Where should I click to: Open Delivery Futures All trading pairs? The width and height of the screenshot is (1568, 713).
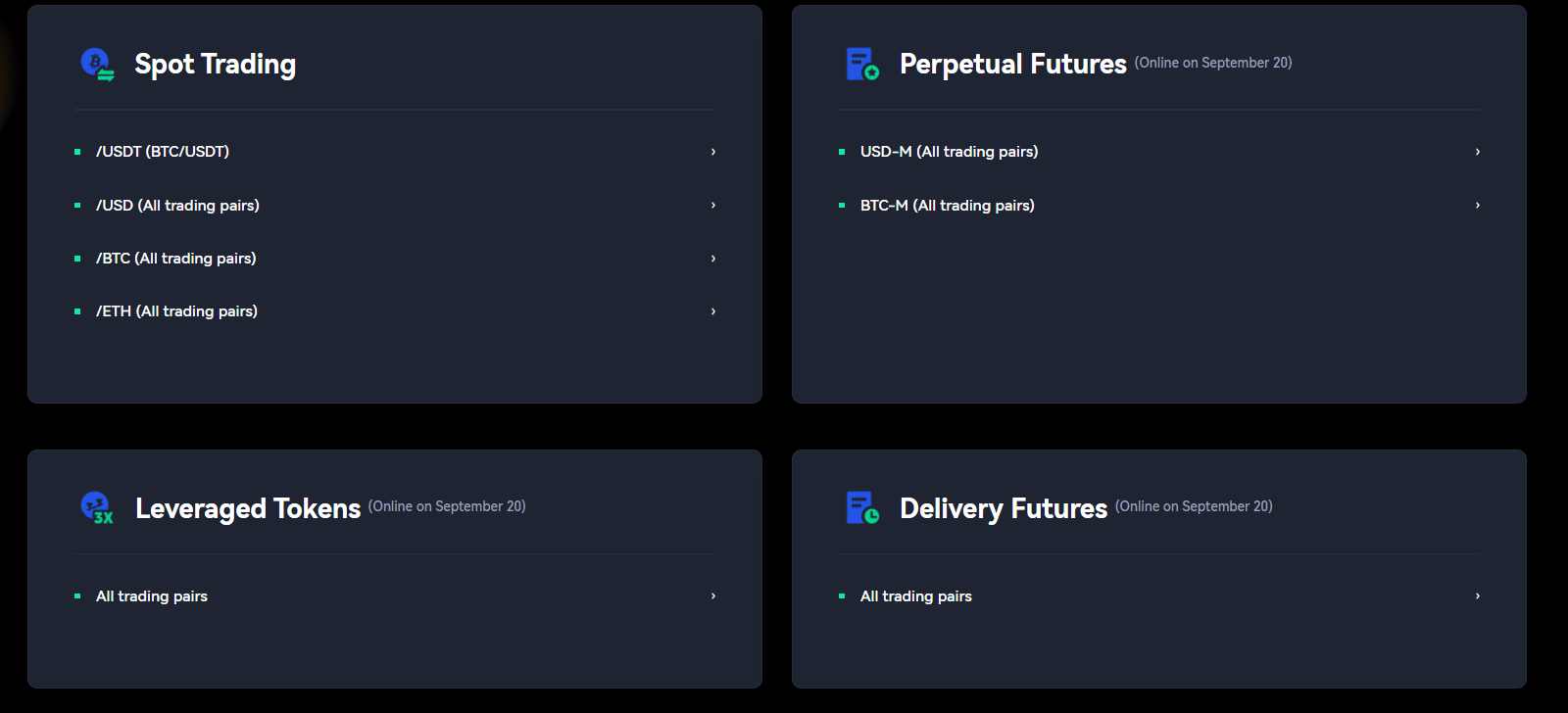point(916,596)
